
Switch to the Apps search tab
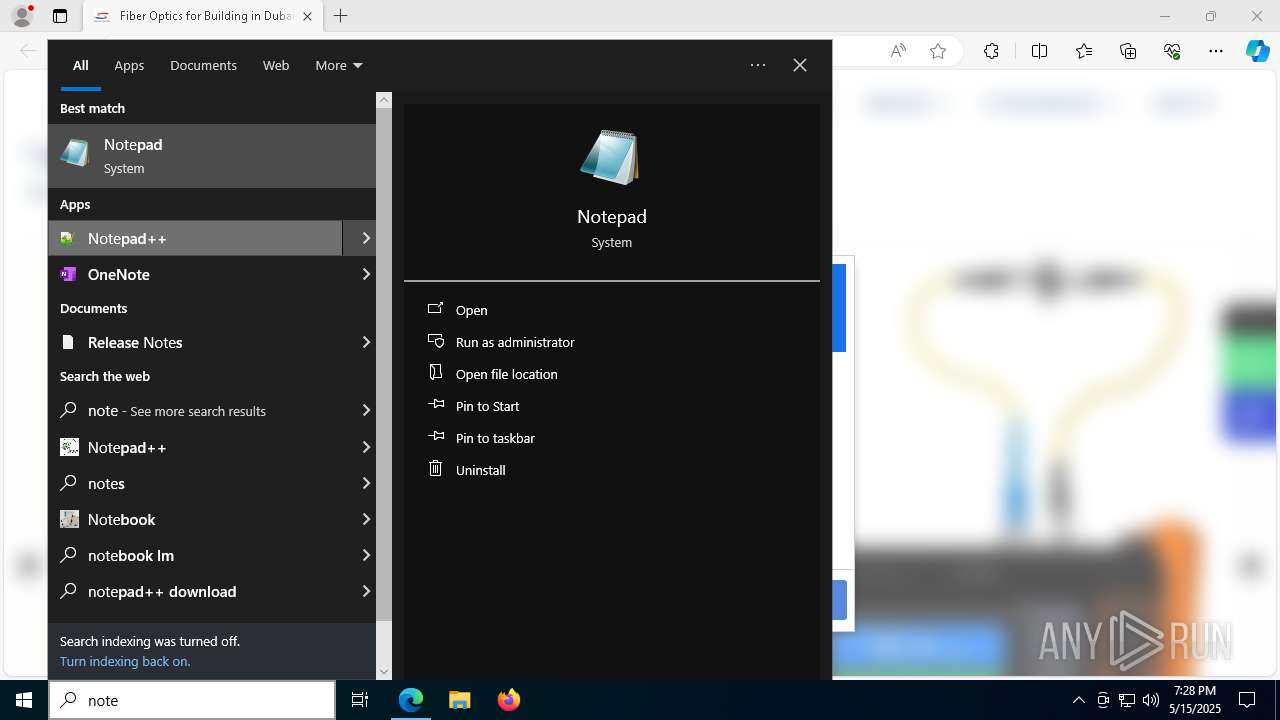pyautogui.click(x=129, y=65)
